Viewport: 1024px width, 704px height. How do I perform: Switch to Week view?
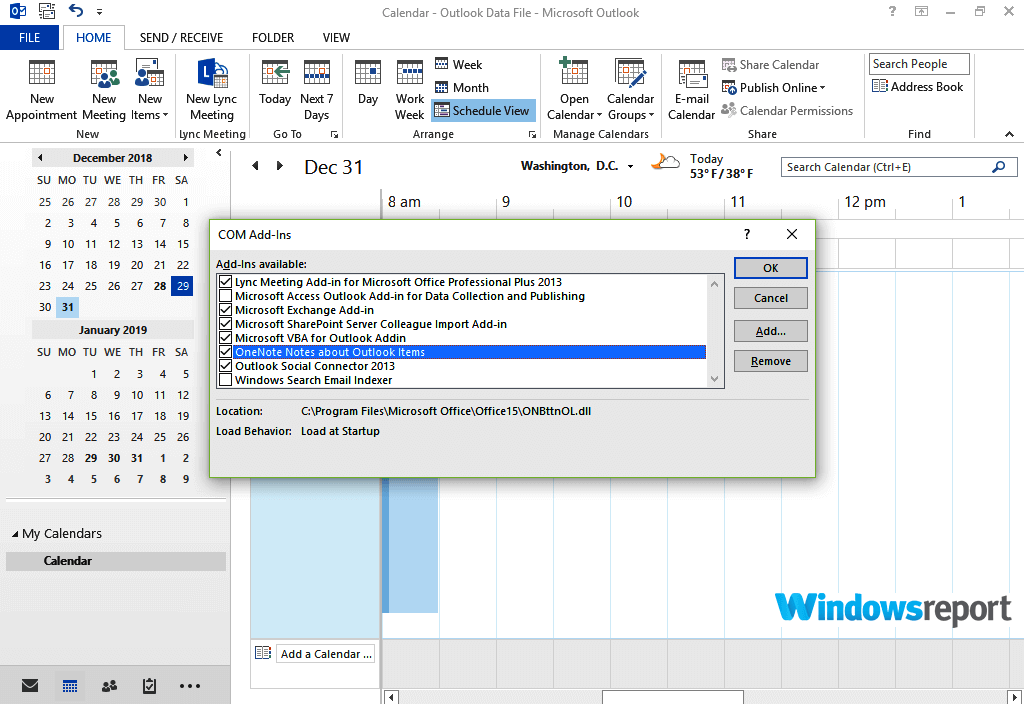pos(458,64)
